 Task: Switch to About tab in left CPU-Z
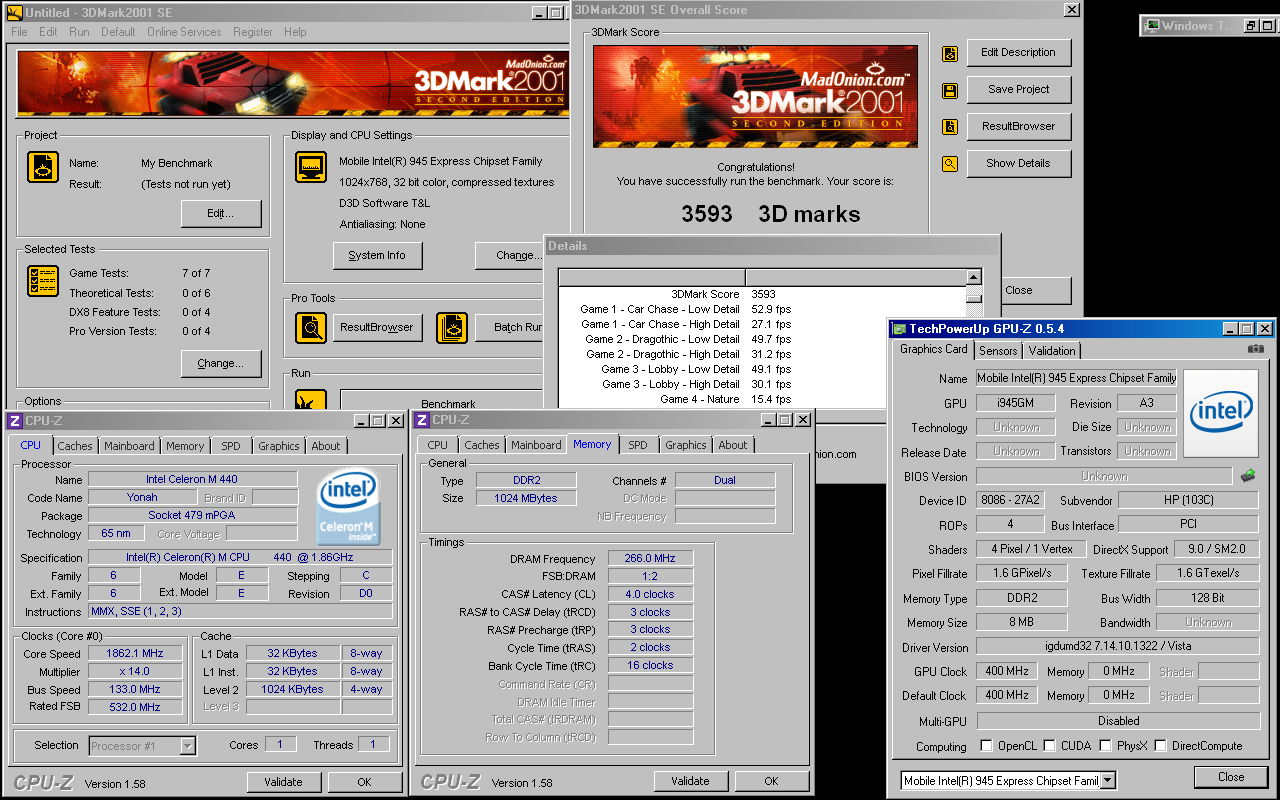click(x=326, y=446)
